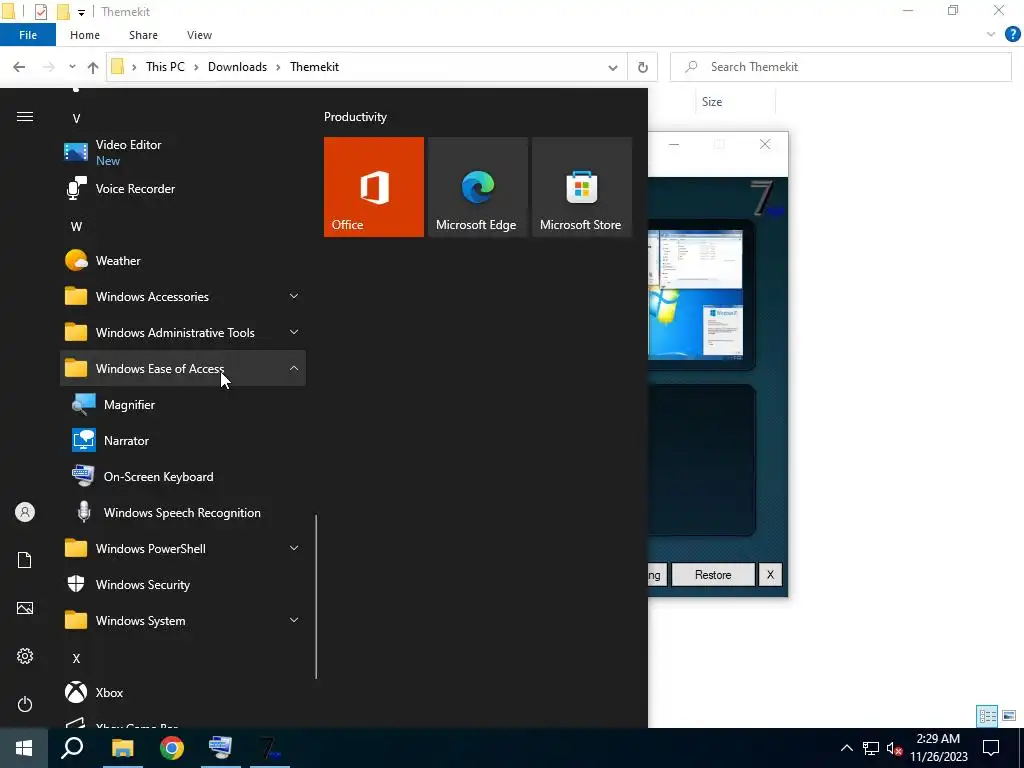Viewport: 1024px width, 768px height.
Task: Open the Home ribbon tab
Action: pos(85,35)
